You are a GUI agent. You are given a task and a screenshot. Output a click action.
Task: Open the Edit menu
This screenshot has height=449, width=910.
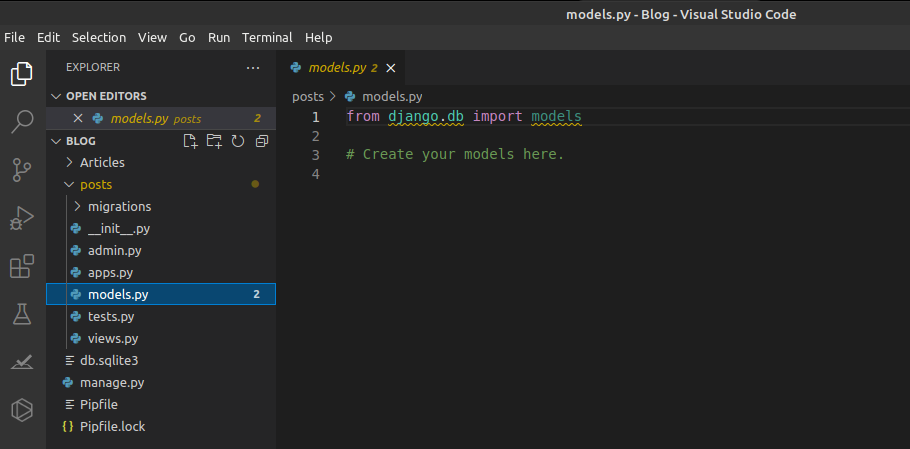[48, 38]
